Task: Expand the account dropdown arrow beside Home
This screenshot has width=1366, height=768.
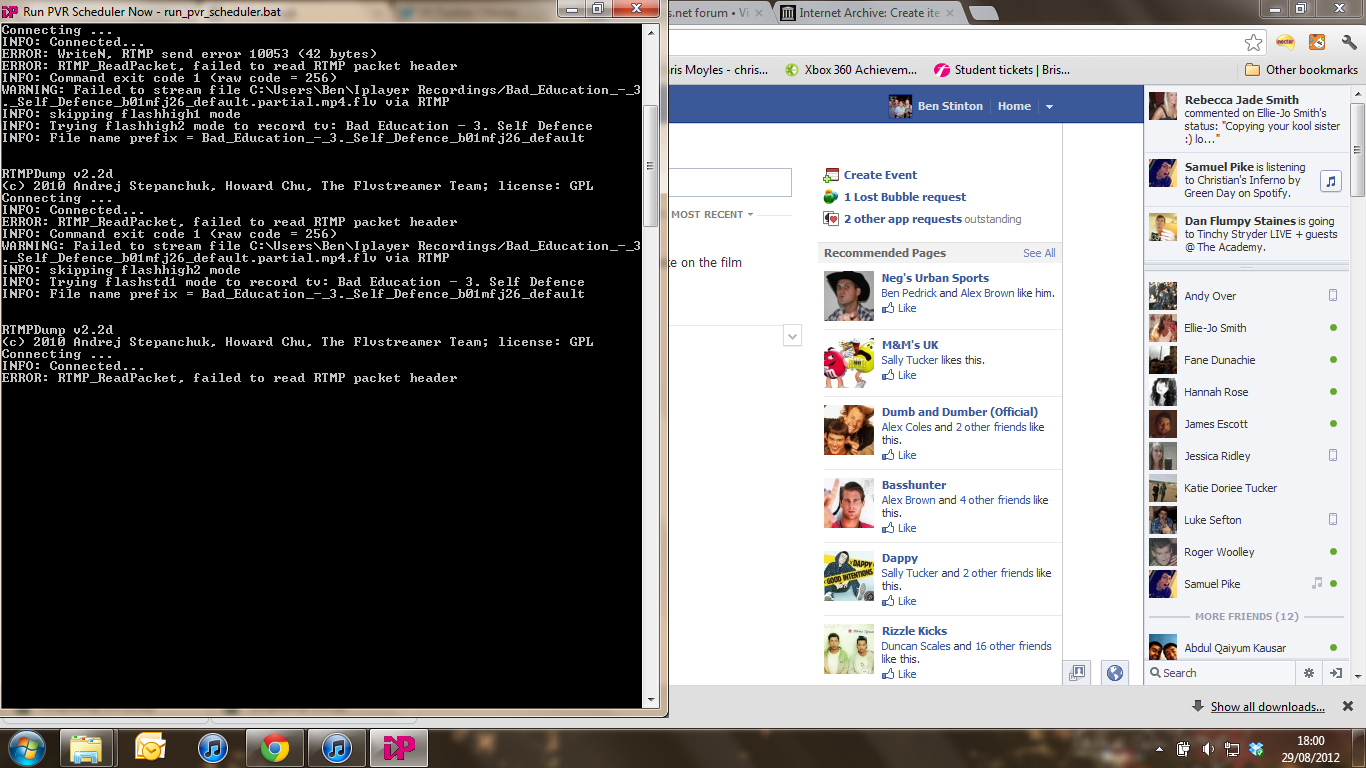Action: pyautogui.click(x=1049, y=106)
